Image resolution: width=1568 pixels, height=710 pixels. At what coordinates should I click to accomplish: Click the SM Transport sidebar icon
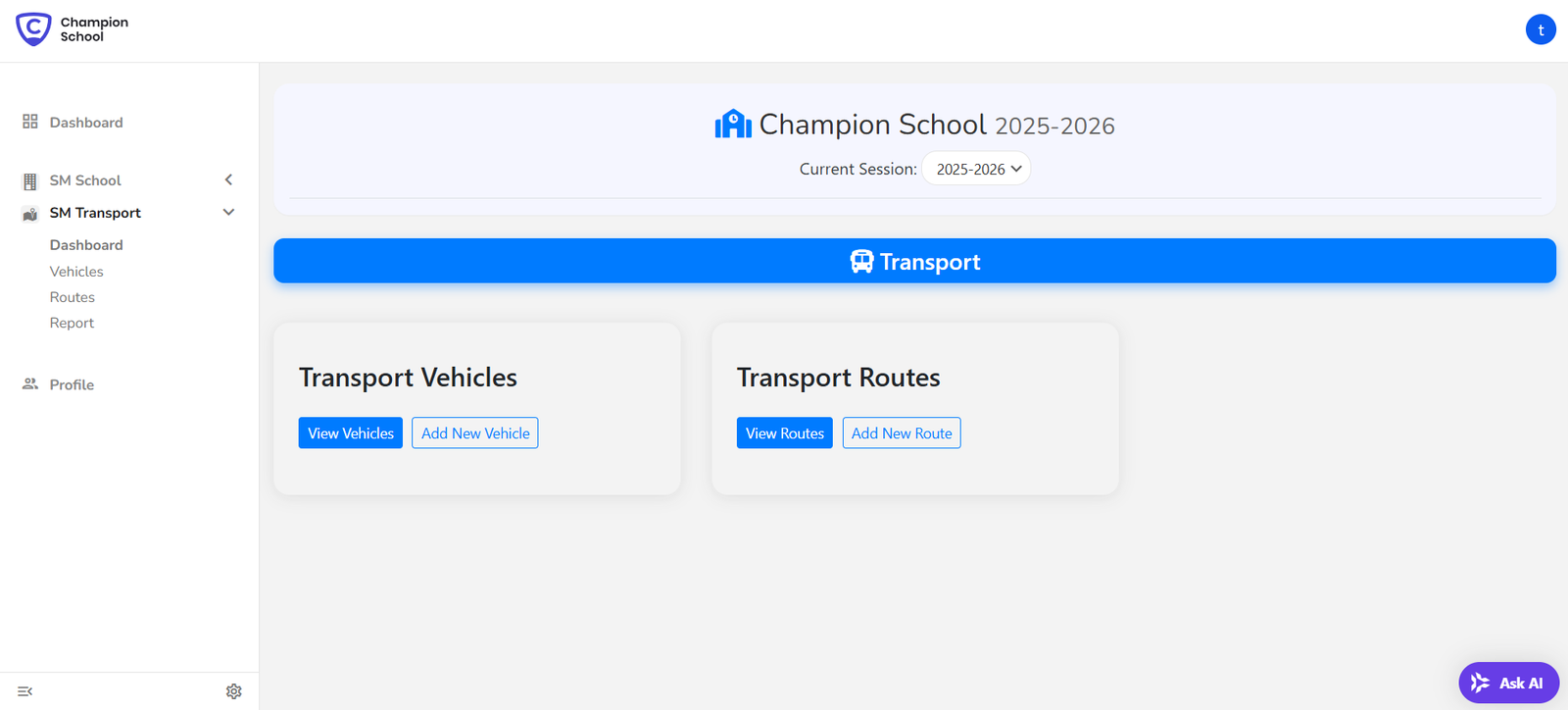[30, 214]
